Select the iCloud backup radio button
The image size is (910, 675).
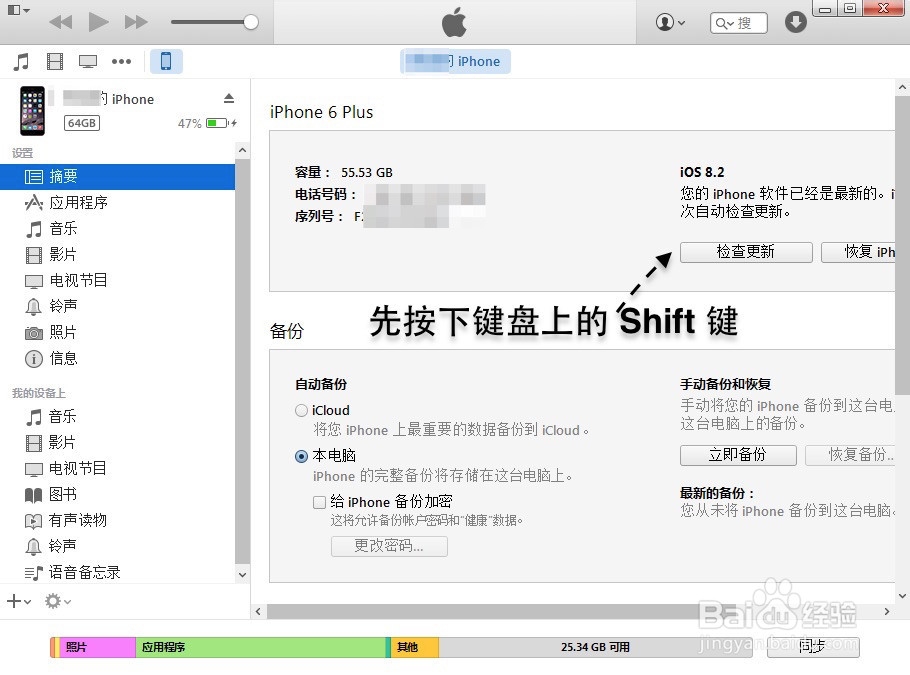pyautogui.click(x=301, y=410)
